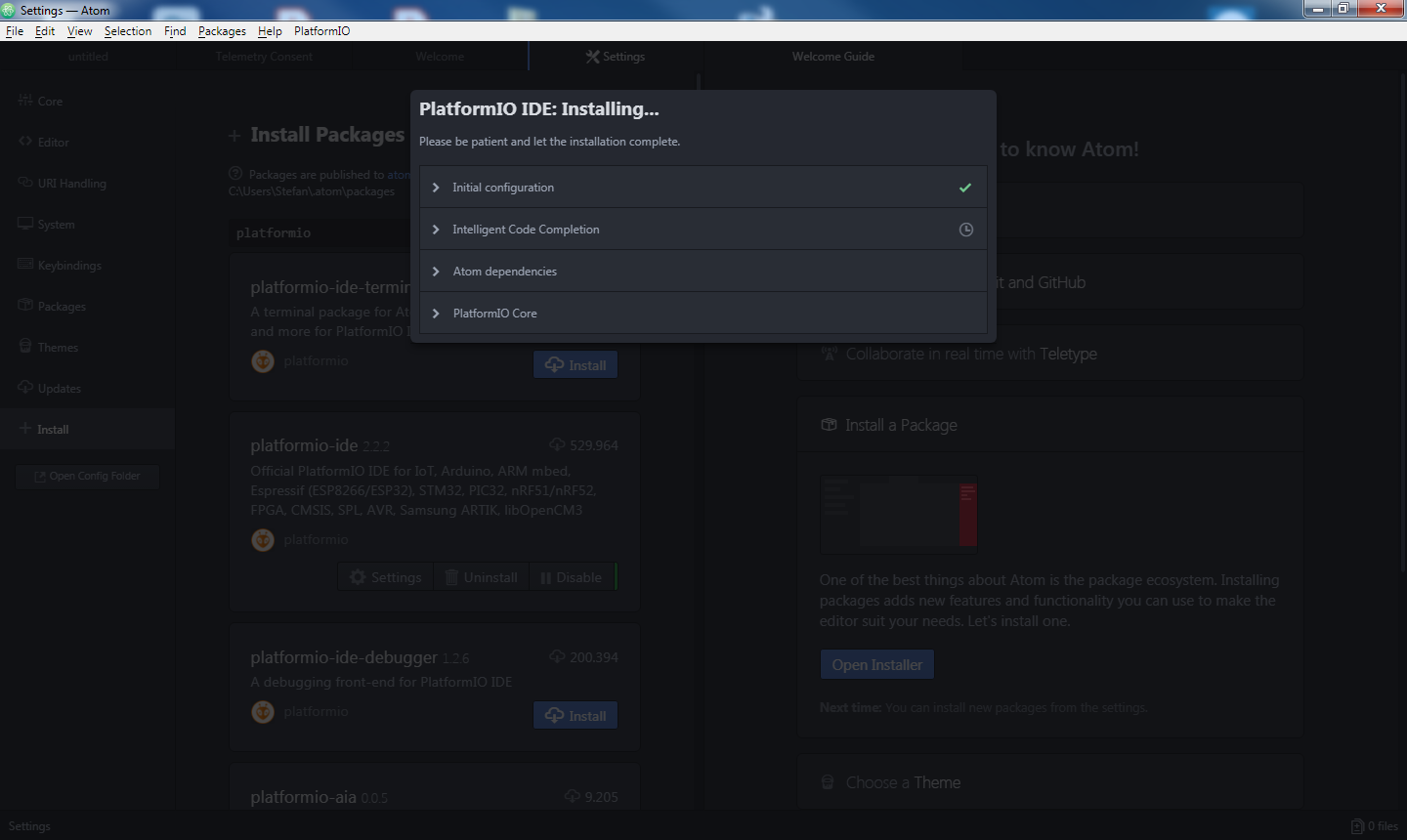Open Editor settings in sidebar

pos(88,143)
